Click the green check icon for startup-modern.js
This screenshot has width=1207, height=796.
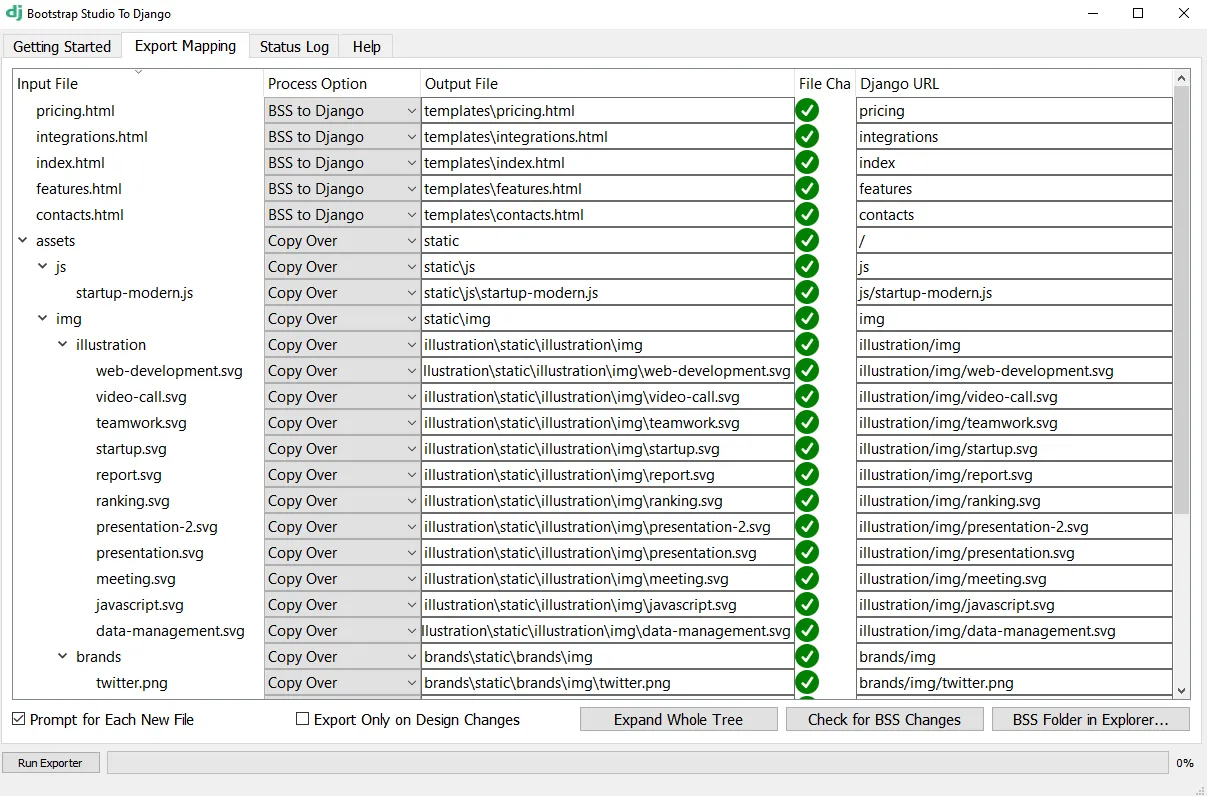pos(807,292)
